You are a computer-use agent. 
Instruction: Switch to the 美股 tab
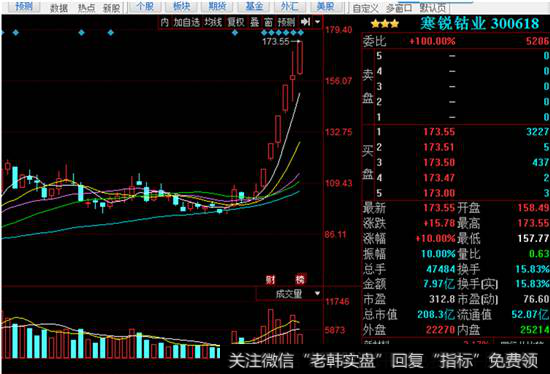[325, 6]
